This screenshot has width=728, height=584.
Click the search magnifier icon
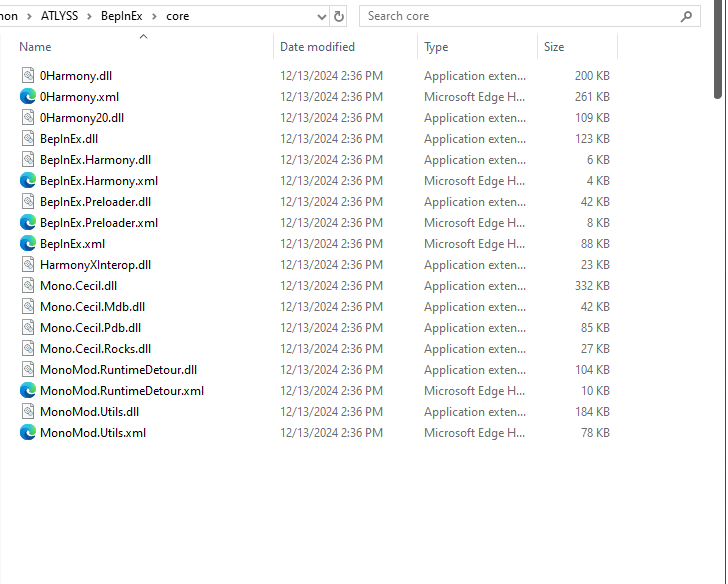coord(686,17)
